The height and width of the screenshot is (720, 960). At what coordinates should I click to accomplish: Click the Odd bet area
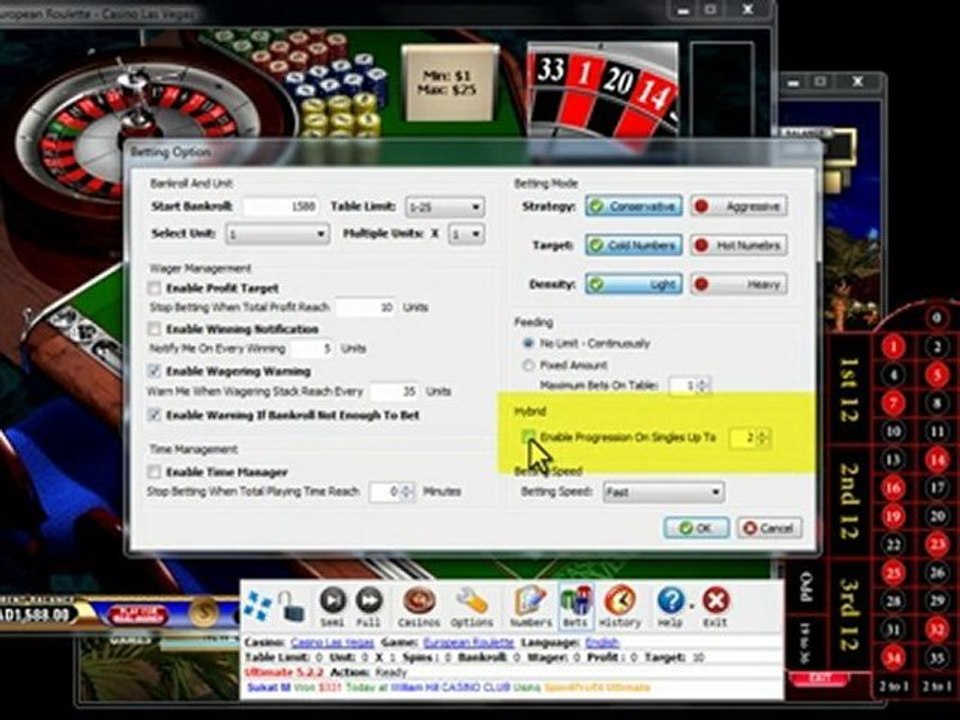tap(806, 587)
